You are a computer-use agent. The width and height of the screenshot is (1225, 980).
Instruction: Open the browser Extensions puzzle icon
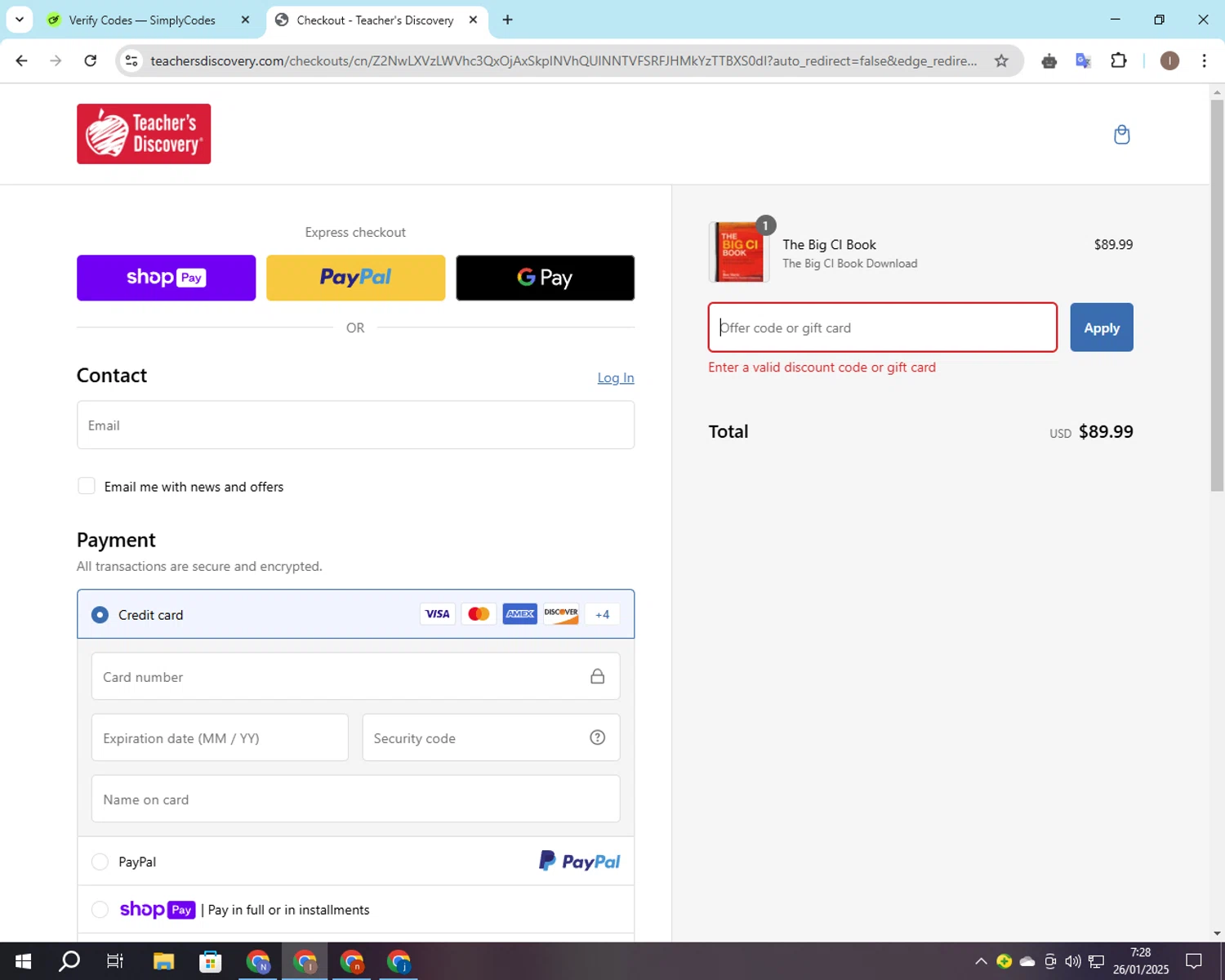pos(1119,60)
